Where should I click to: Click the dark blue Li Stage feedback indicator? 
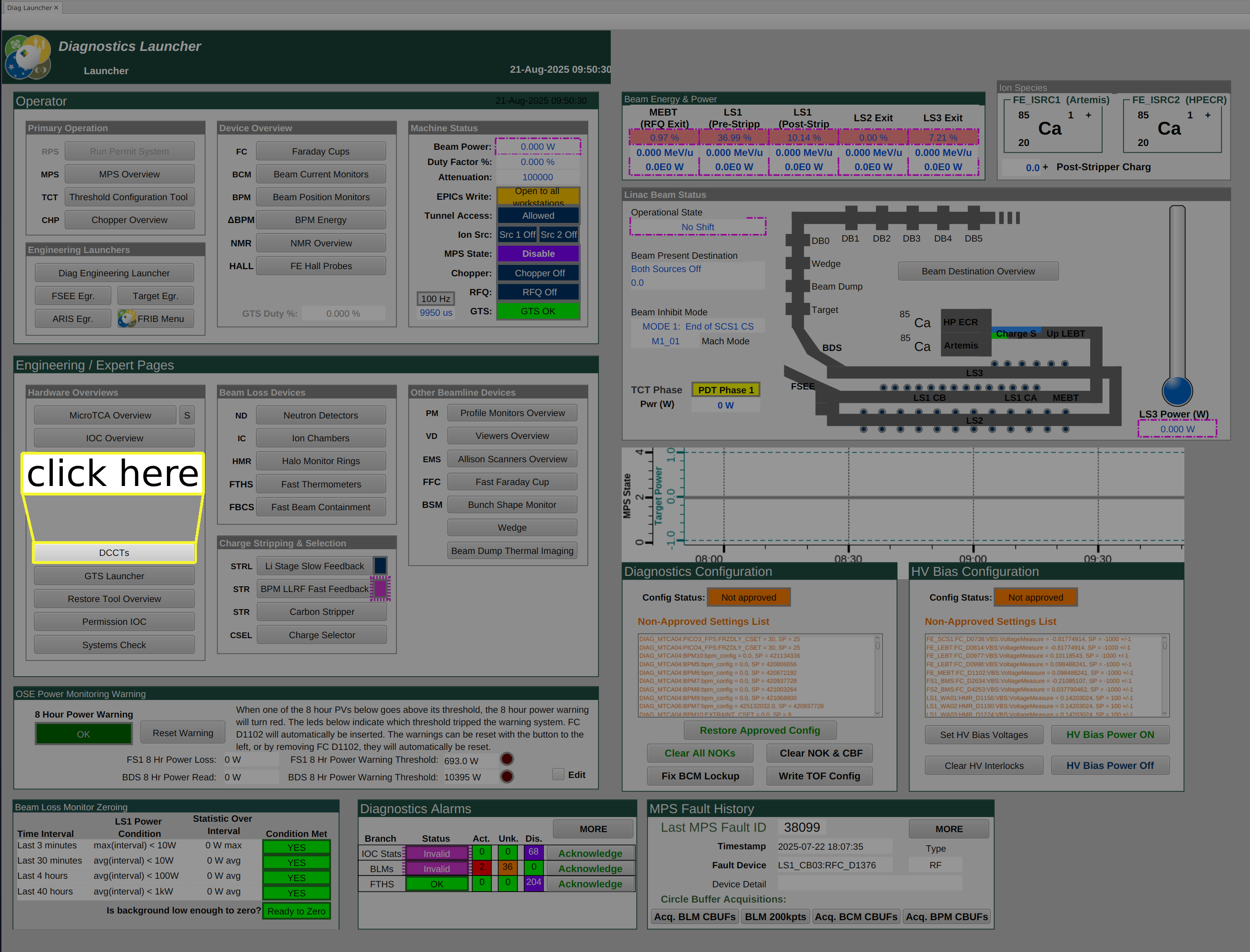tap(381, 565)
